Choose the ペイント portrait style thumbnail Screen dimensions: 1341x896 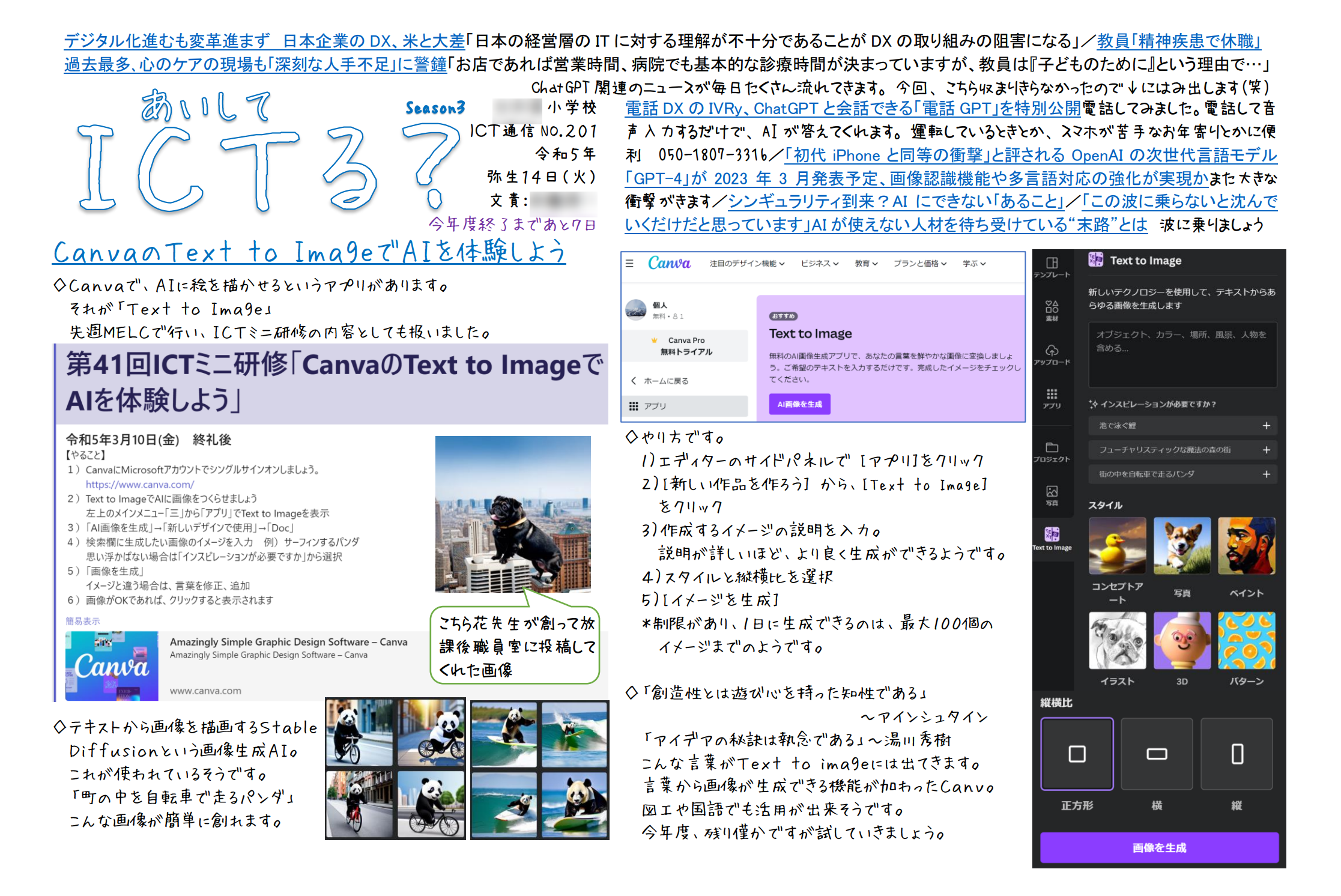(x=1247, y=546)
